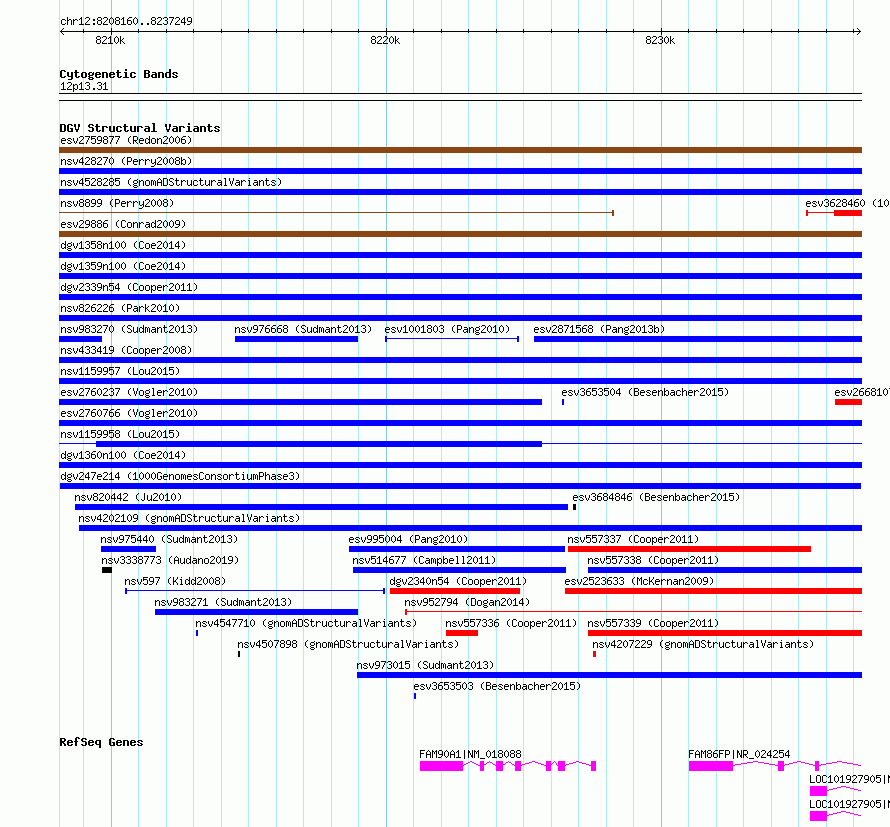Open nsv4507898 (gnomADStructuralVariants) label

[x=348, y=644]
